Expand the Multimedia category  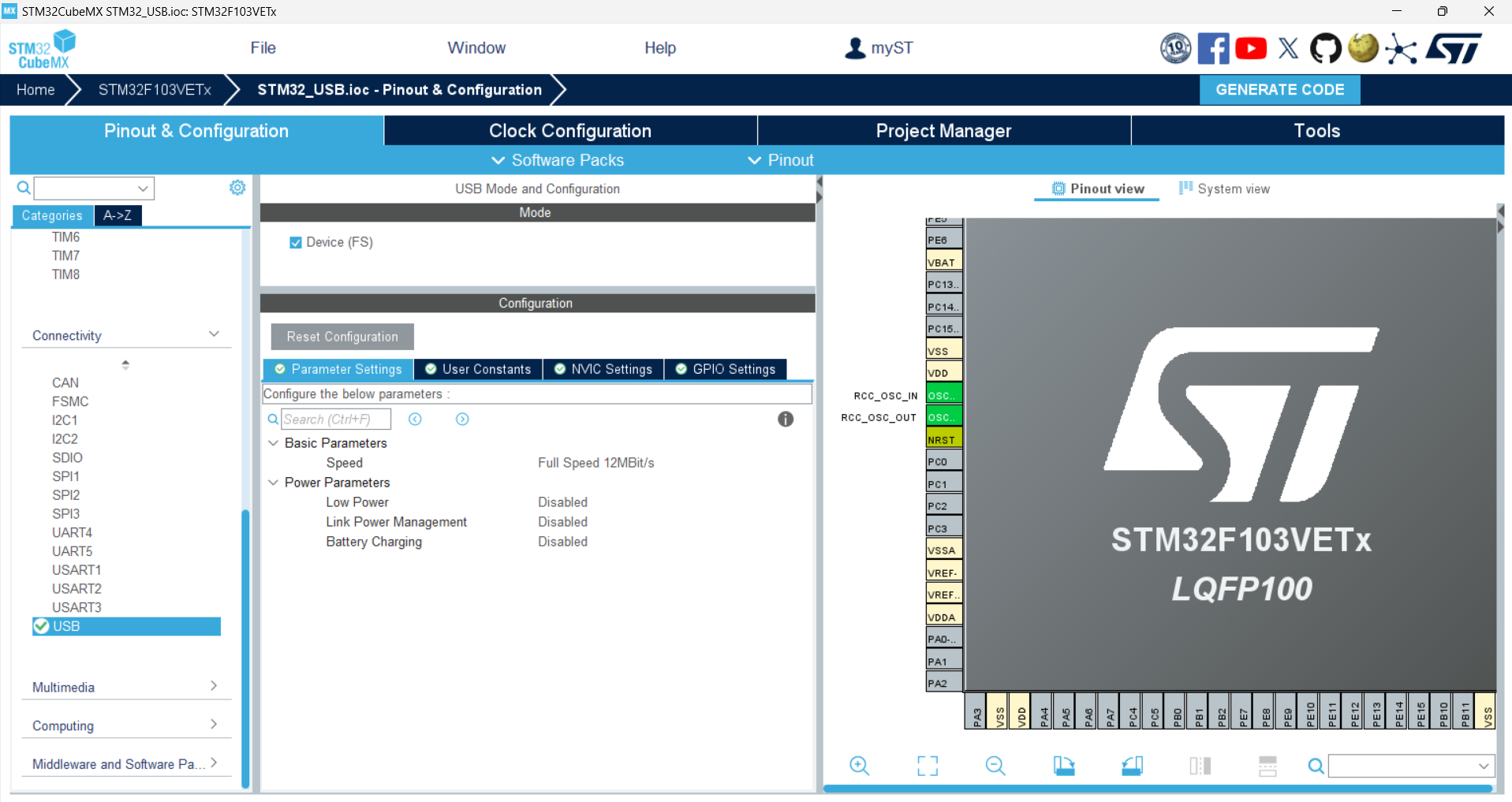tap(214, 686)
